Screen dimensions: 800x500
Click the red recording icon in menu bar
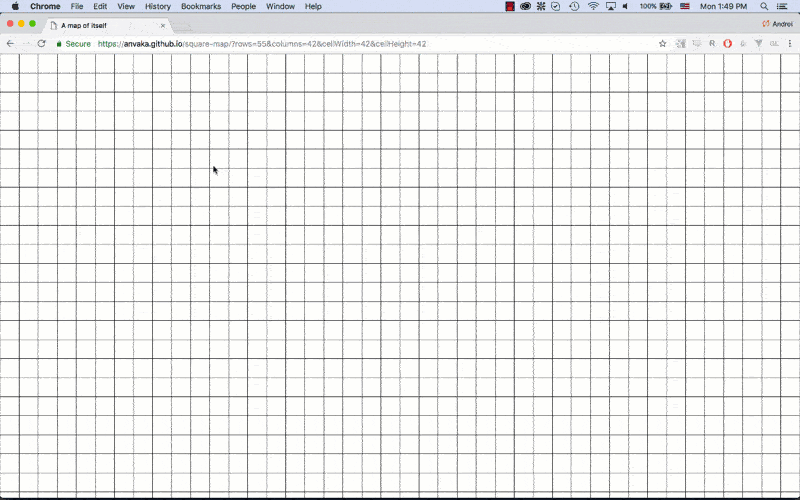(510, 6)
